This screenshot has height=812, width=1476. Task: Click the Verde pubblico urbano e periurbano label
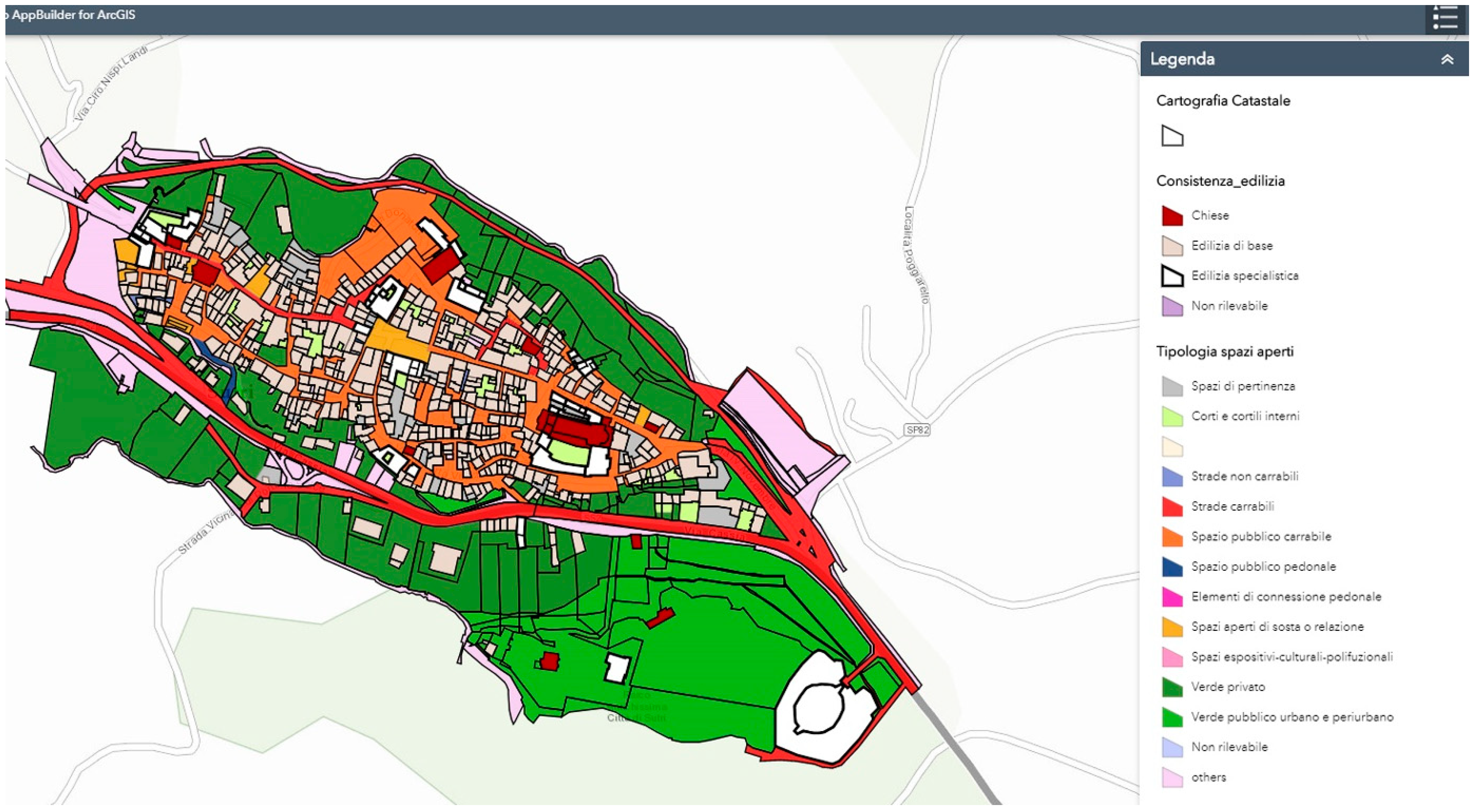pyautogui.click(x=1292, y=717)
